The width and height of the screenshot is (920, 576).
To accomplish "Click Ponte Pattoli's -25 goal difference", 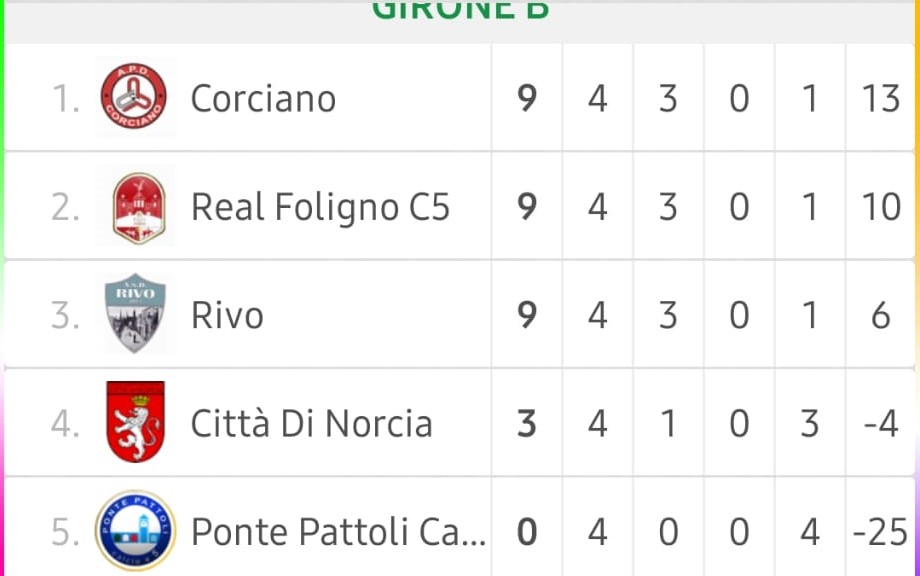I will pos(880,532).
